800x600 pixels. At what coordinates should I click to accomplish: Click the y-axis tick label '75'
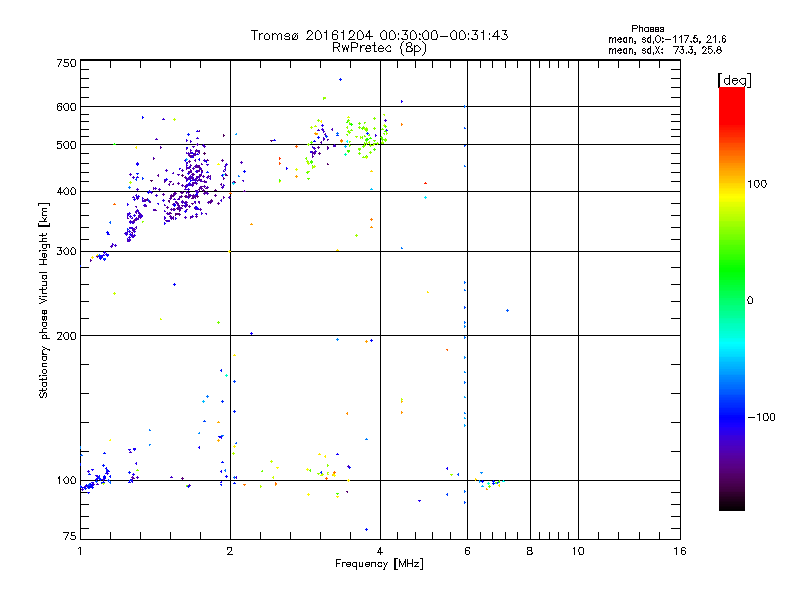coord(70,536)
